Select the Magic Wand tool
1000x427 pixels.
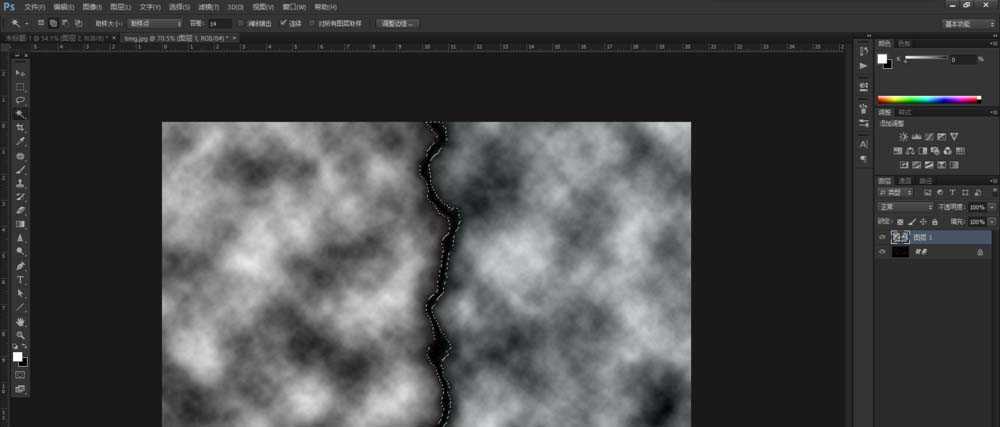(x=20, y=115)
